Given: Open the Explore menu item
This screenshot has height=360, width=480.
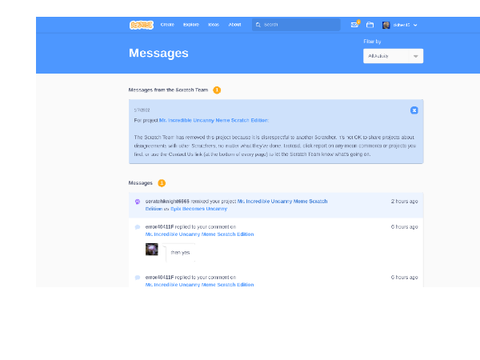Looking at the screenshot, I should tap(191, 25).
